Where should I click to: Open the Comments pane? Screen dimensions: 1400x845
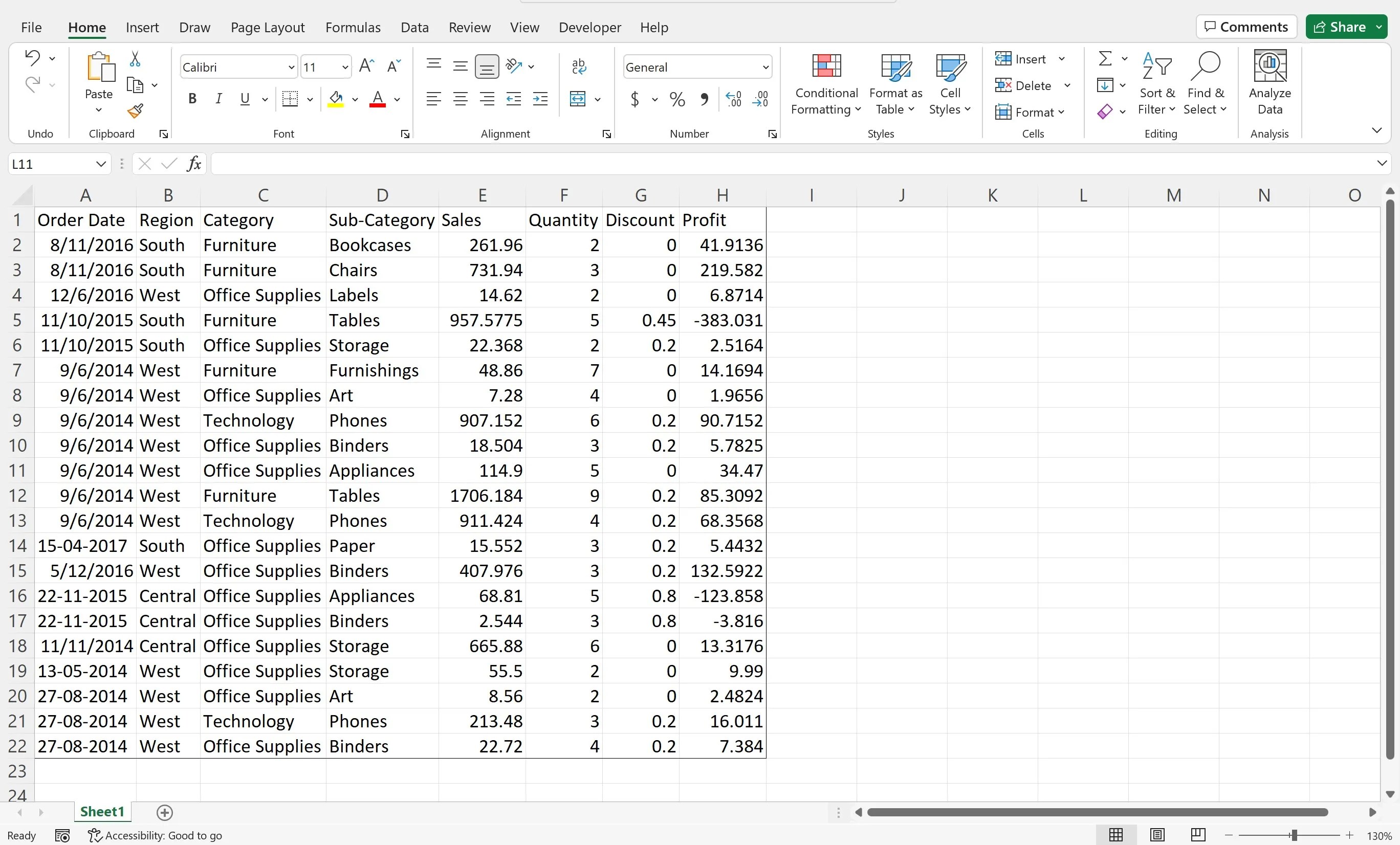[x=1246, y=26]
